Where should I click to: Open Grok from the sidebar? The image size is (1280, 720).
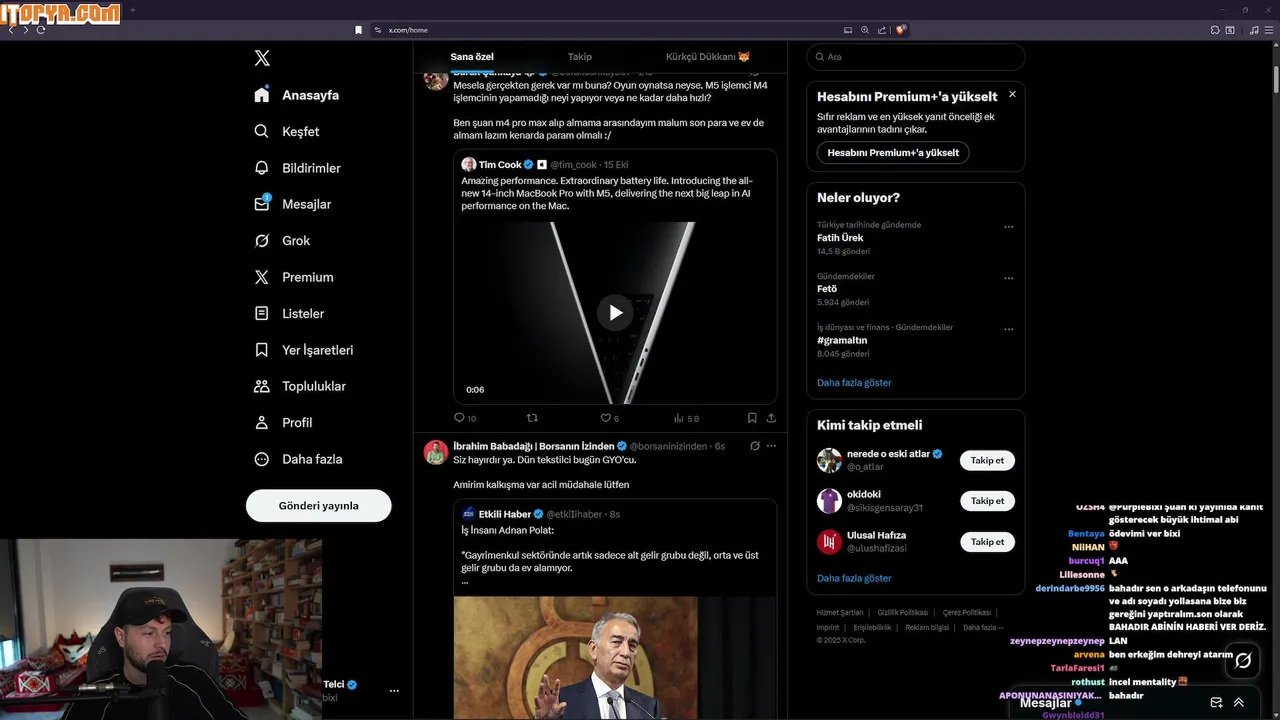281,241
